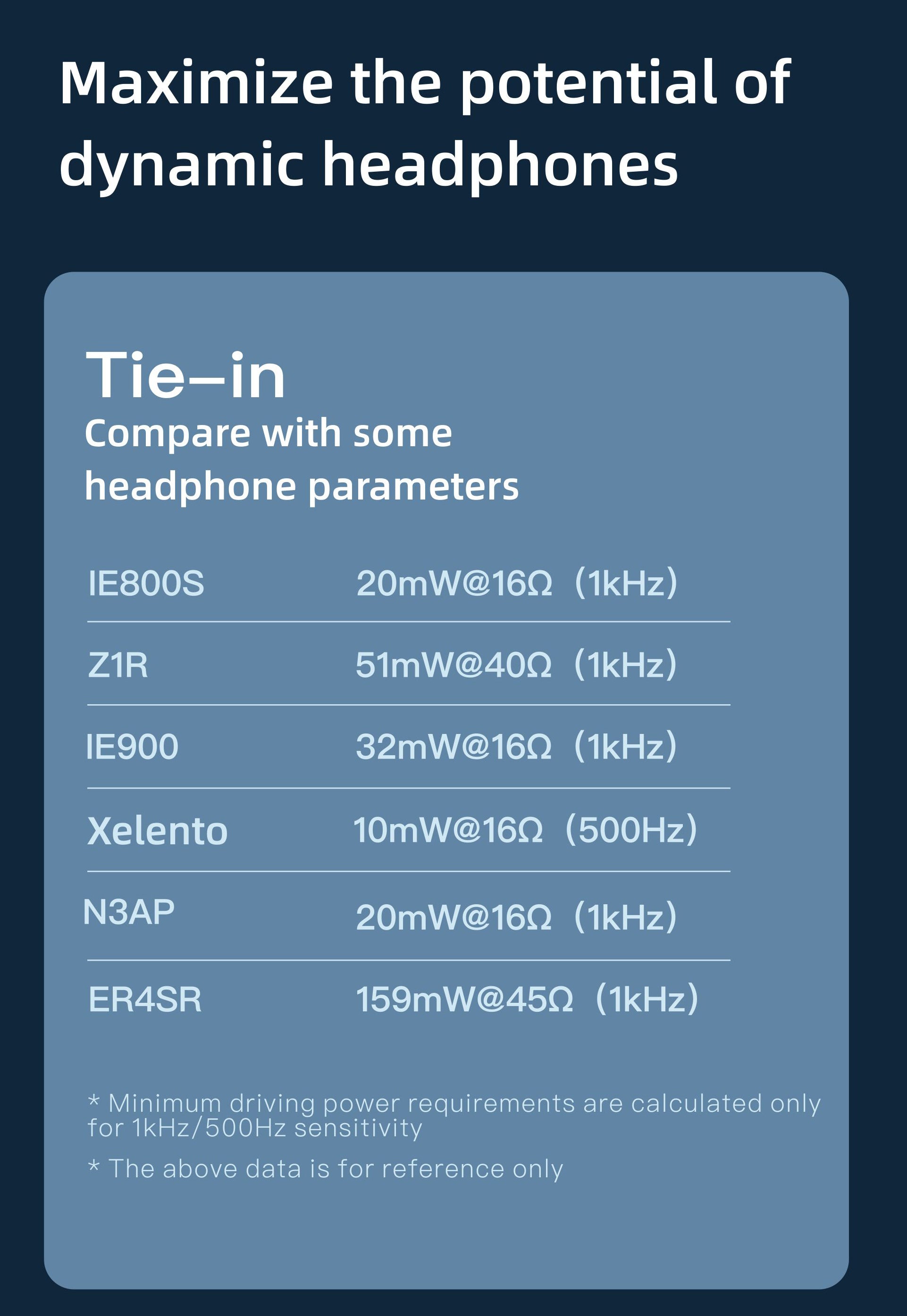Click the "Maximize the potential of" heading line
Screen dimensions: 907x1316
tap(425, 84)
